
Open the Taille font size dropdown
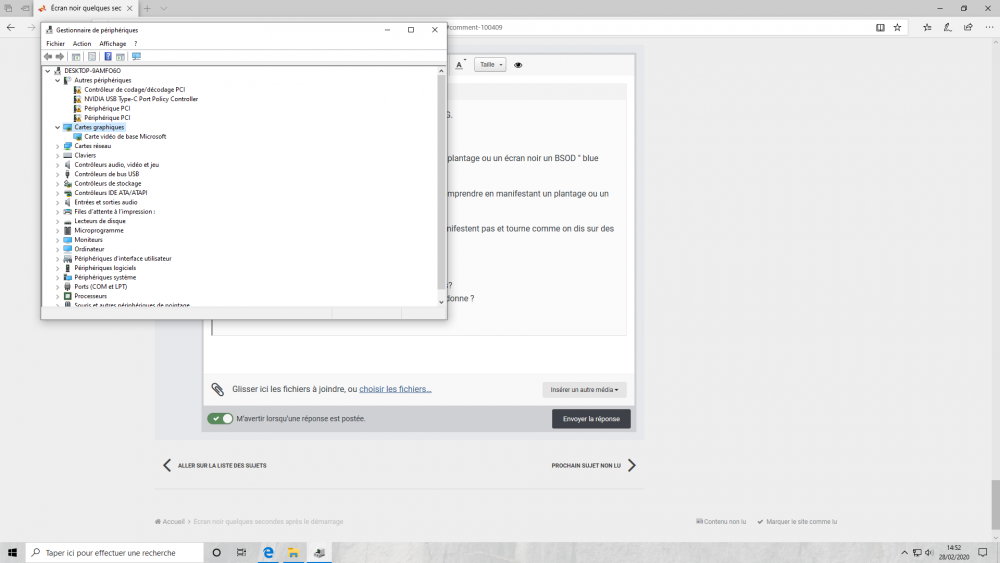click(490, 65)
